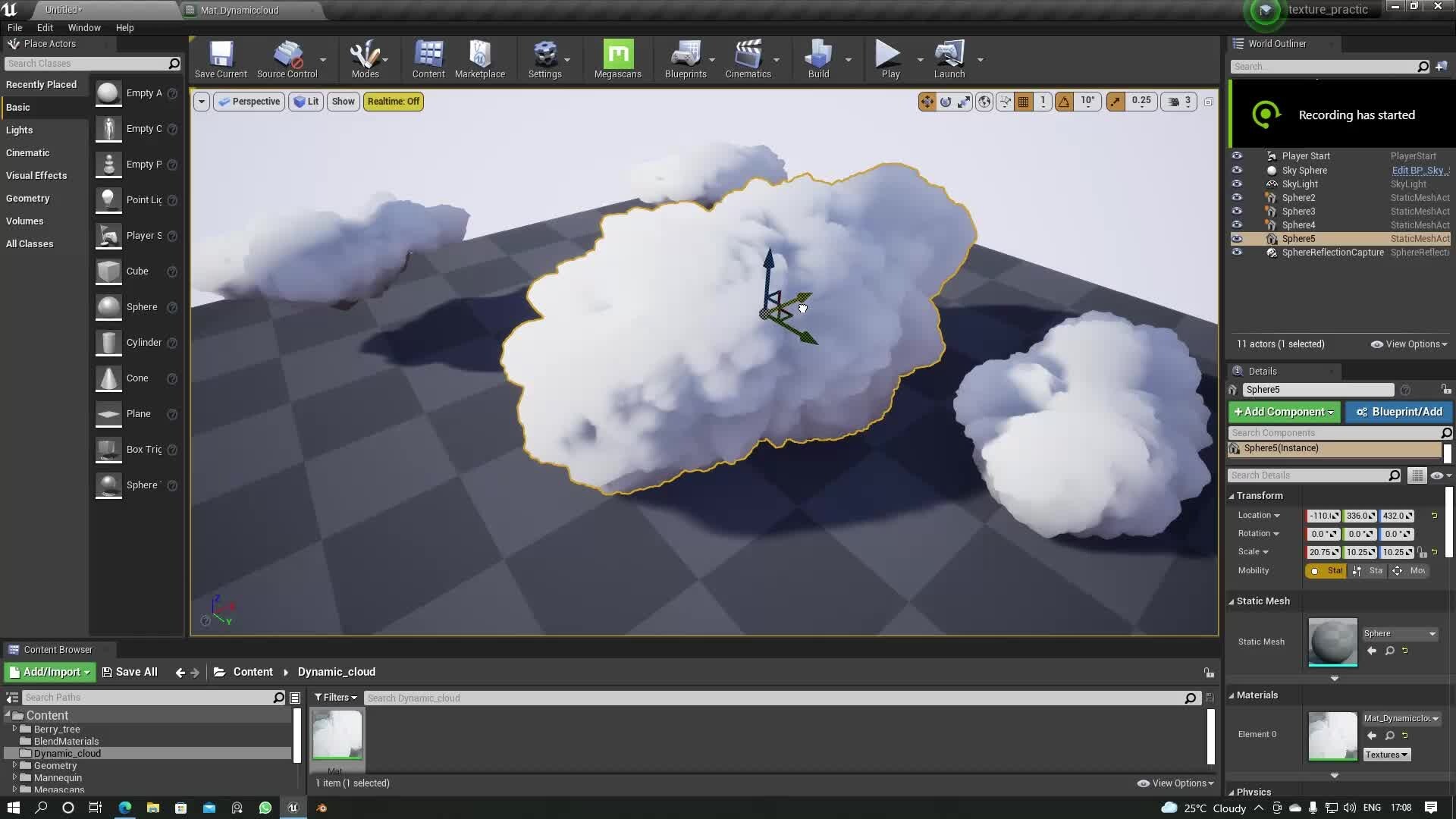1456x819 pixels.
Task: Toggle visibility of Sphere2 in World Outliner
Action: pos(1238,197)
